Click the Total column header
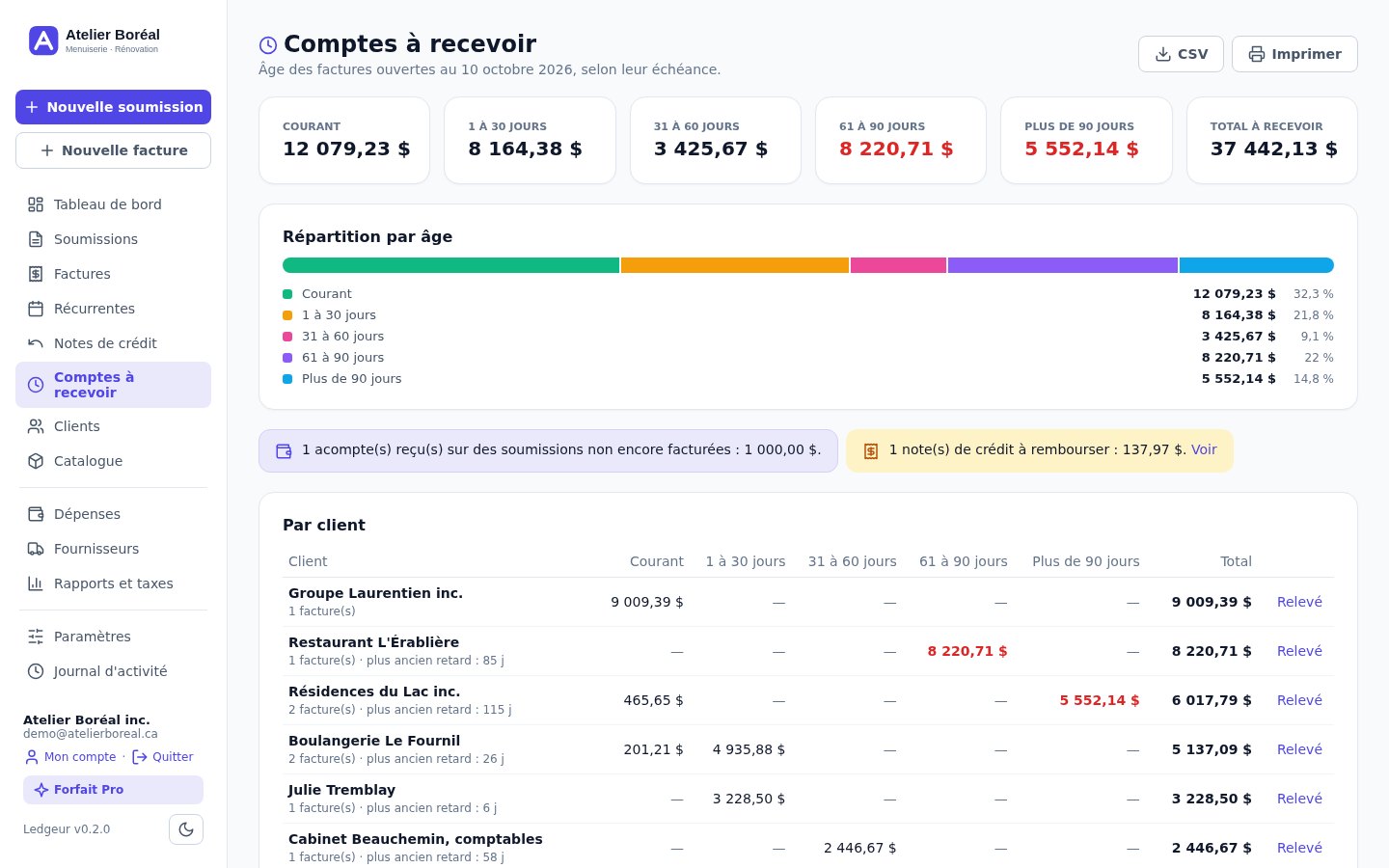The width and height of the screenshot is (1389, 868). pos(1236,561)
